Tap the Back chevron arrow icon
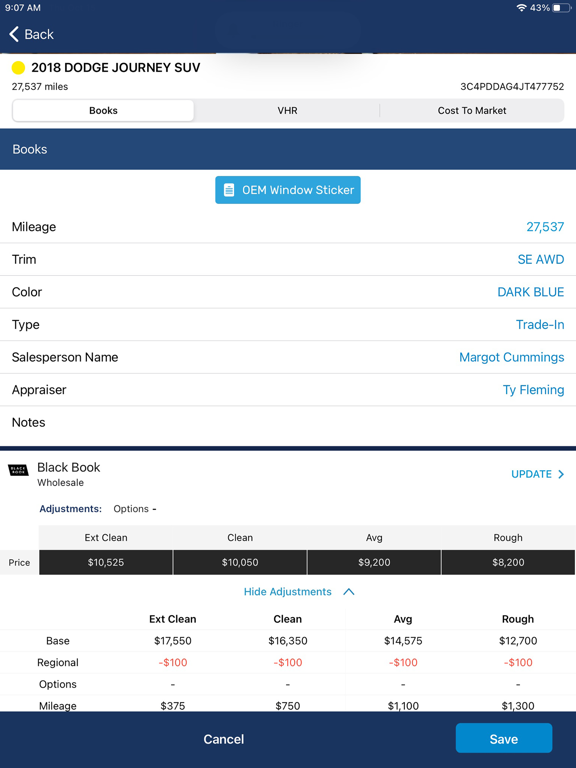Viewport: 576px width, 768px height. (x=14, y=34)
